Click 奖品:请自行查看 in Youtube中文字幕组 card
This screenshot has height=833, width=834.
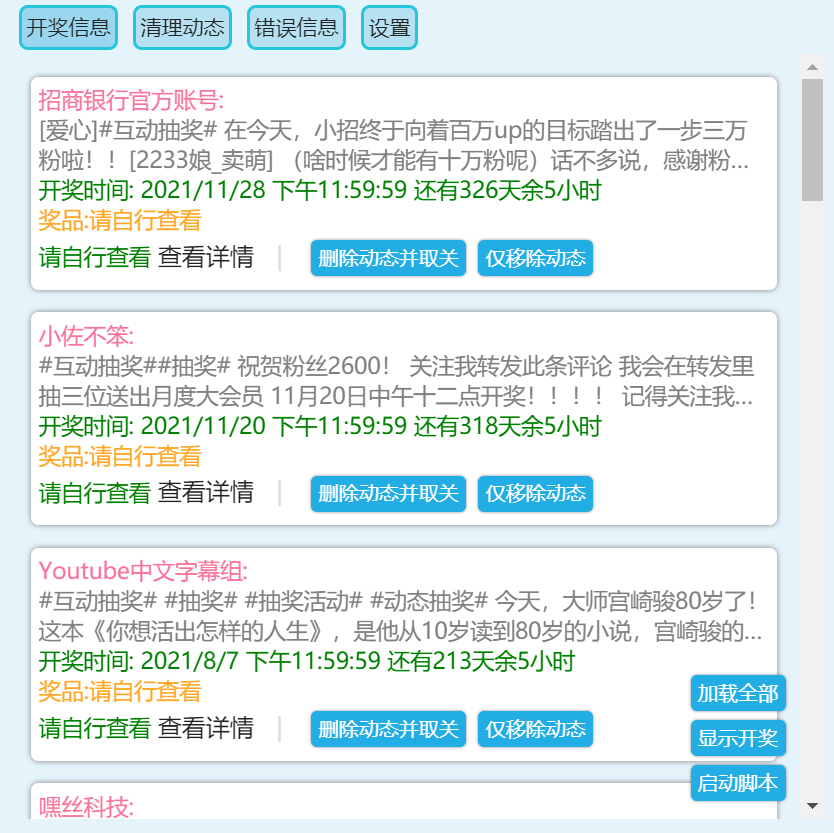point(120,691)
